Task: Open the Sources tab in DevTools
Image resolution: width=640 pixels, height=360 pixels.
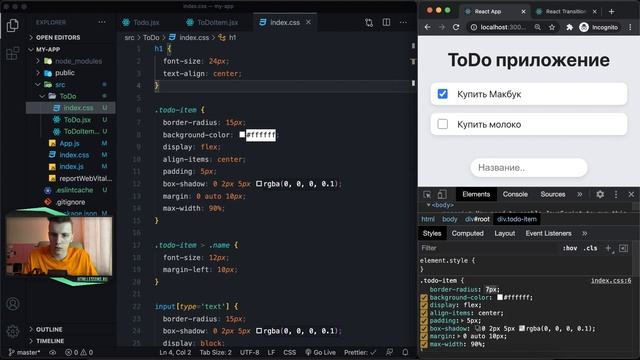Action: [553, 195]
